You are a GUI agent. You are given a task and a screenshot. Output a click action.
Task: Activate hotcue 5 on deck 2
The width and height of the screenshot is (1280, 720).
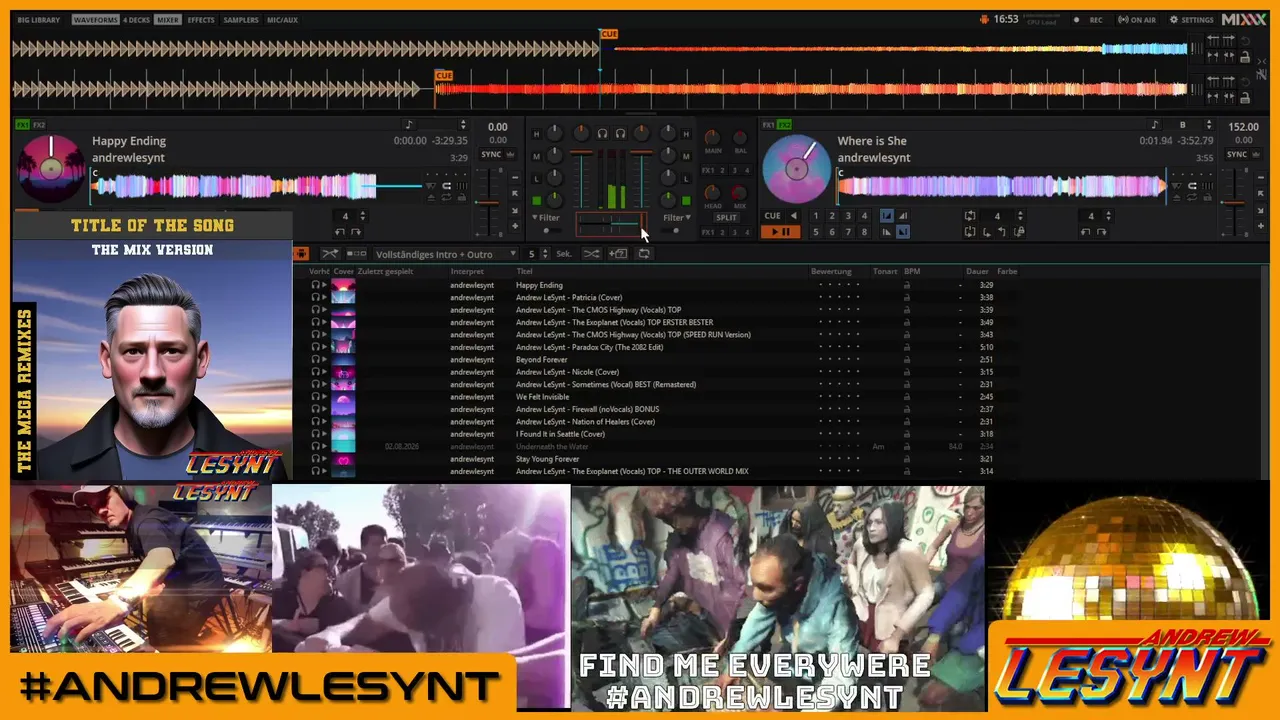pos(816,232)
